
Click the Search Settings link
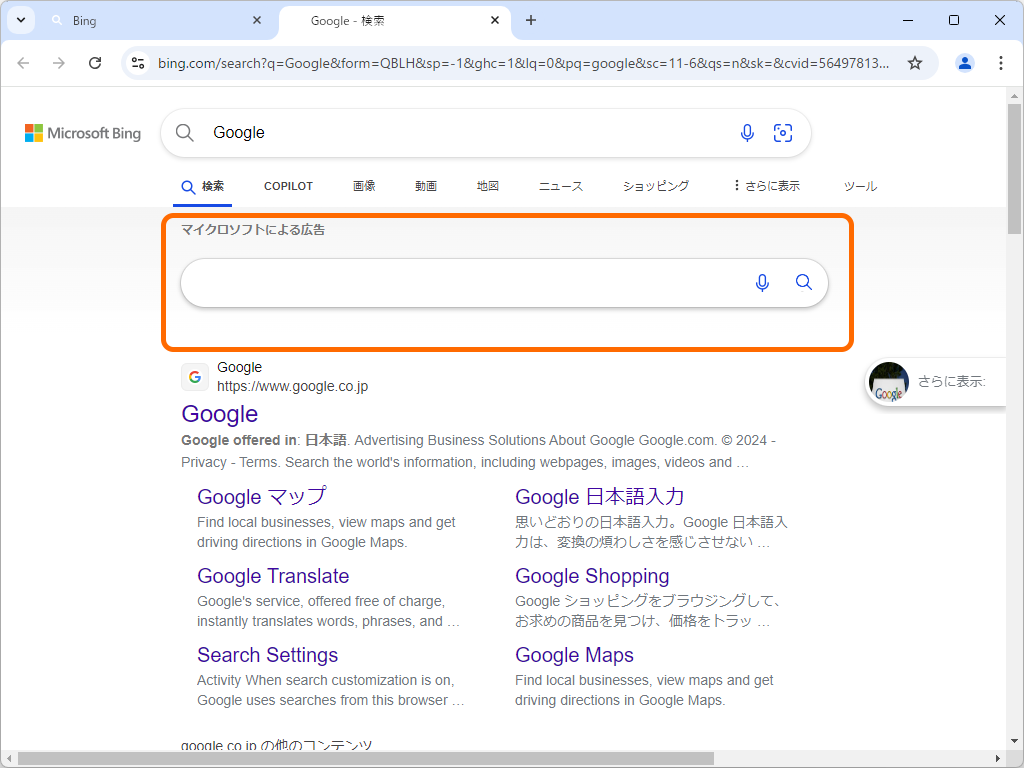tap(267, 655)
